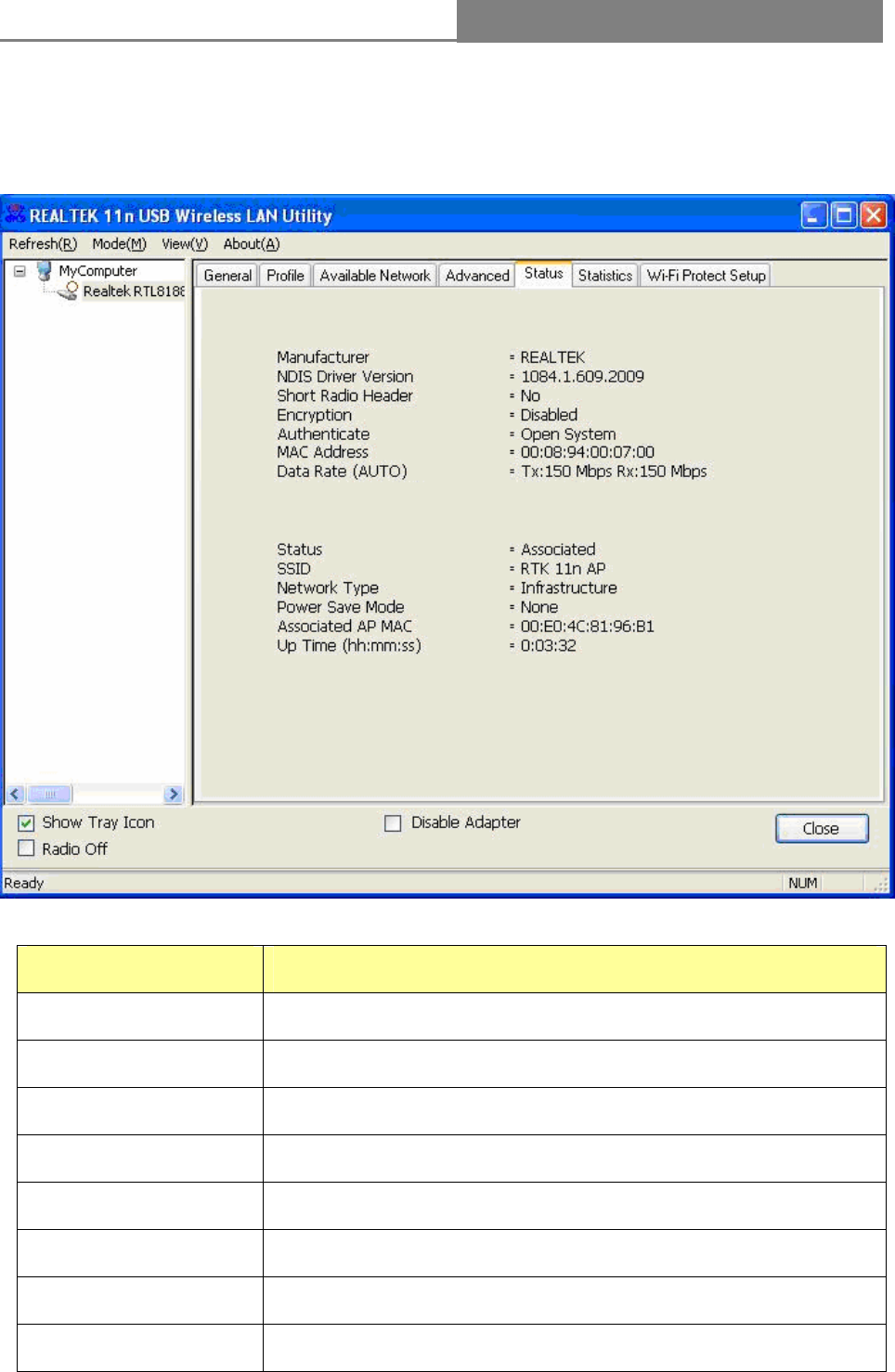The height and width of the screenshot is (1372, 895).
Task: Click the SSID value RTK 11n AP
Action: point(563,569)
